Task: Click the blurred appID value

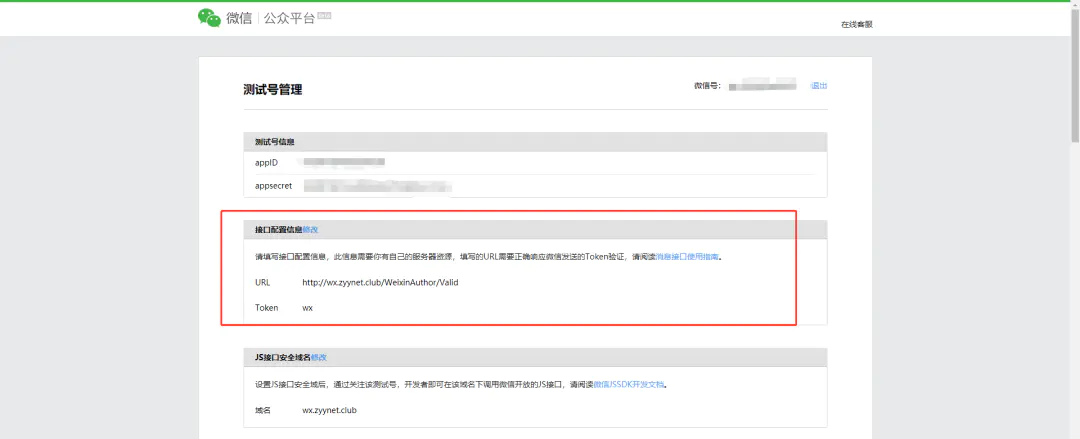Action: (x=343, y=163)
